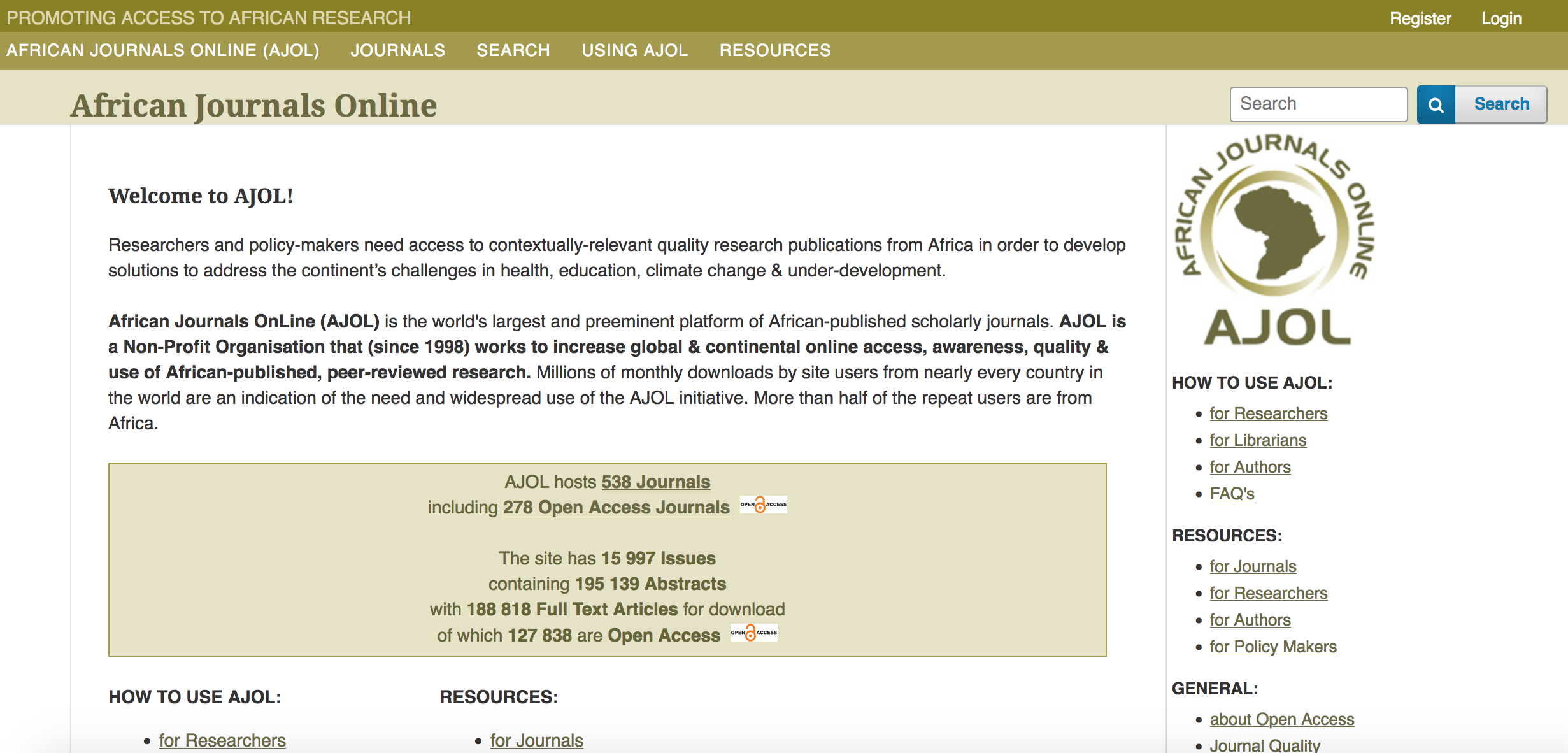Image resolution: width=1568 pixels, height=753 pixels.
Task: Open the USING AJOL menu
Action: point(634,50)
